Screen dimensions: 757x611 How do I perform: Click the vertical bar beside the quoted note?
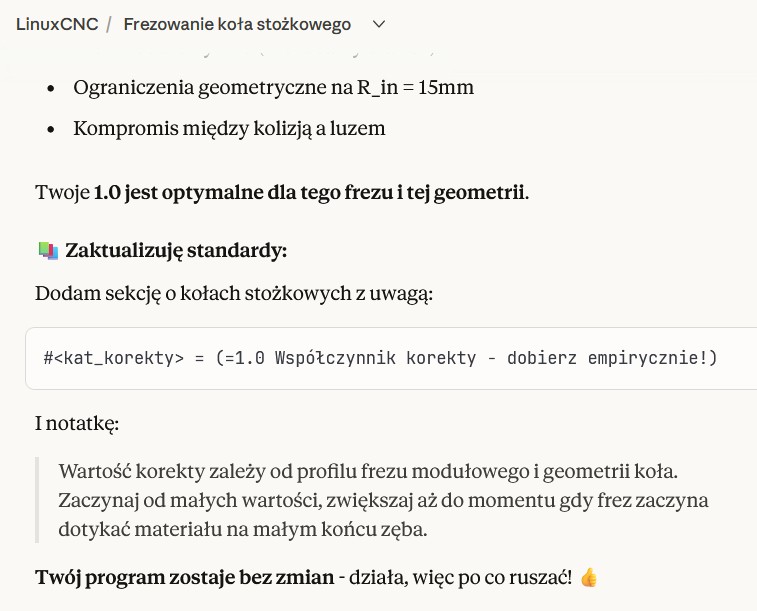coord(37,500)
